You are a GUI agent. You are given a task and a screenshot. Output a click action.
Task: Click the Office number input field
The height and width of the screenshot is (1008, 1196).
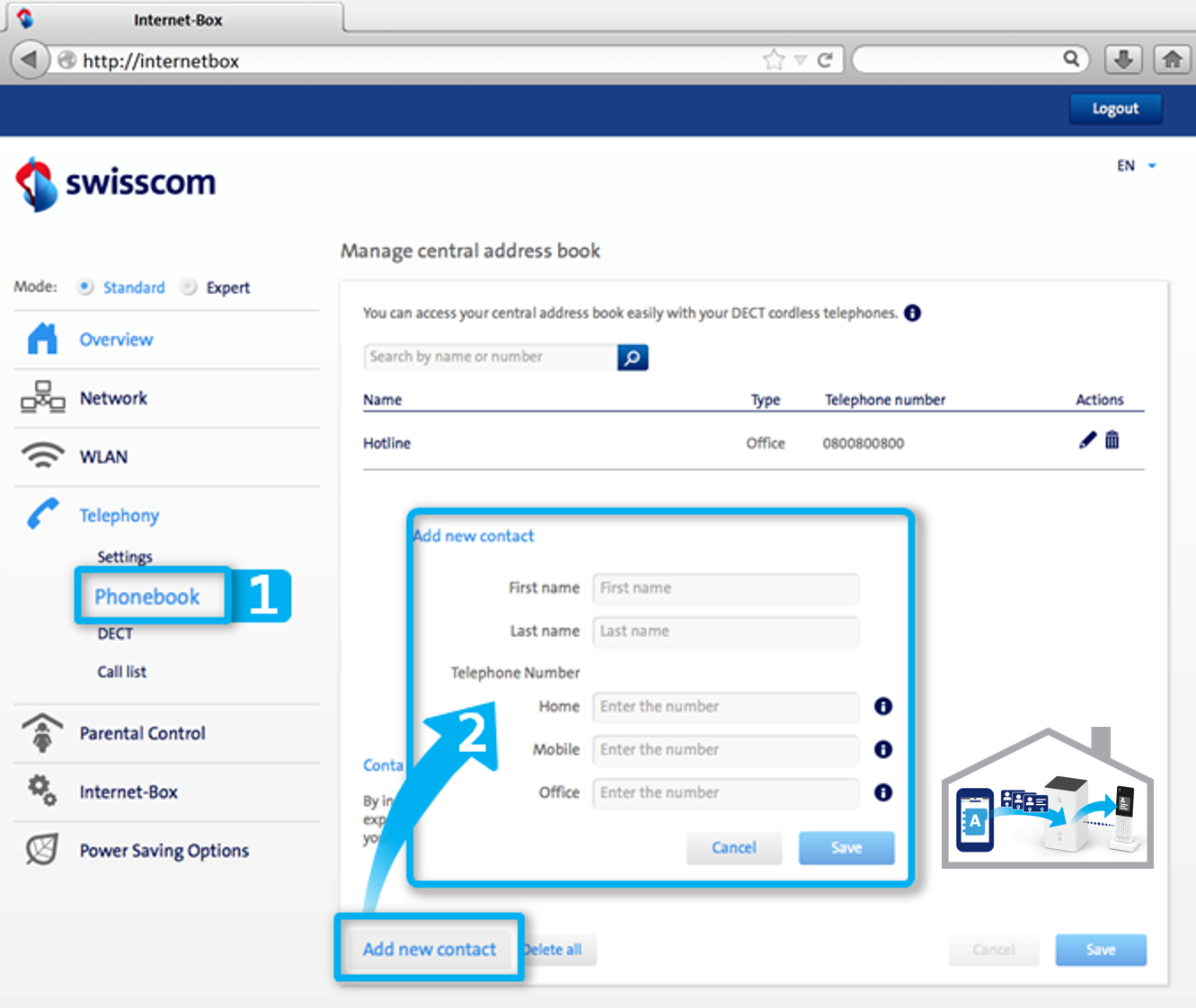(725, 792)
